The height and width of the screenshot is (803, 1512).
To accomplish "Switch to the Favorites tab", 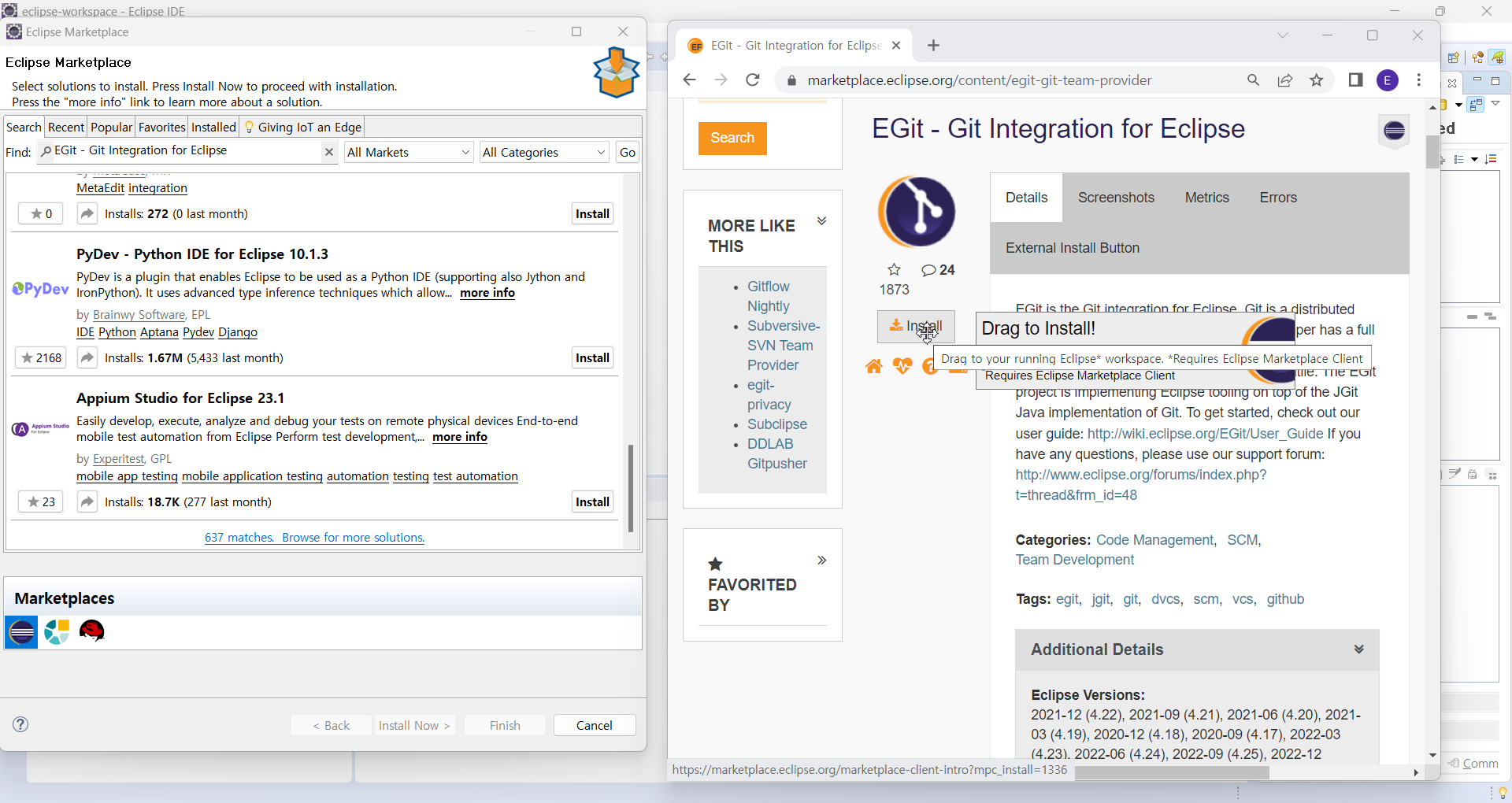I will [162, 128].
